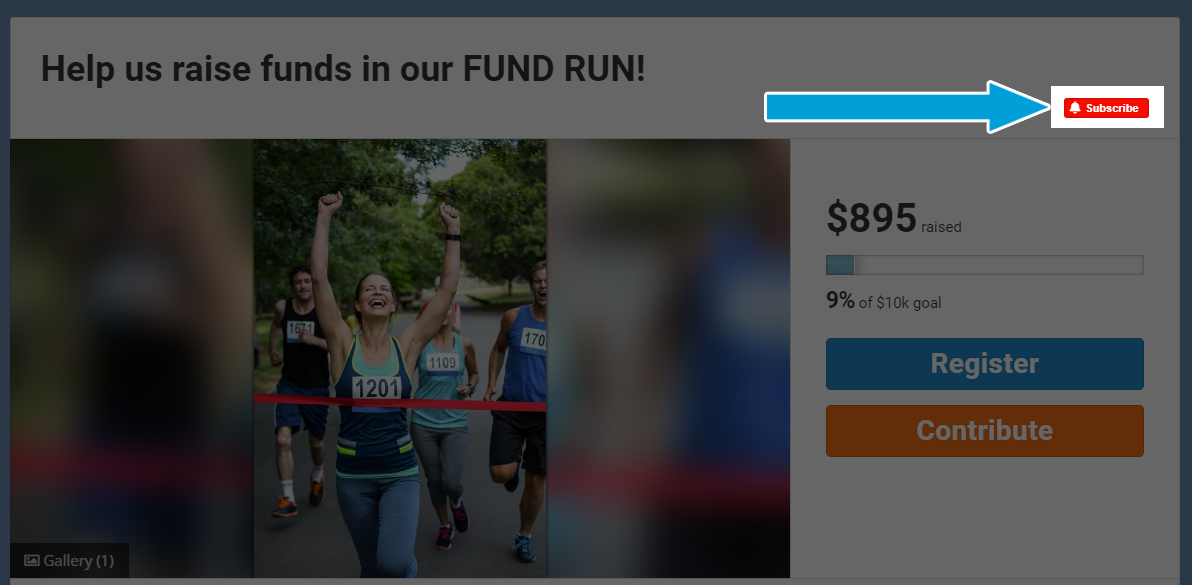Click the blurred right side of the banner
This screenshot has height=585, width=1192.
[668, 358]
